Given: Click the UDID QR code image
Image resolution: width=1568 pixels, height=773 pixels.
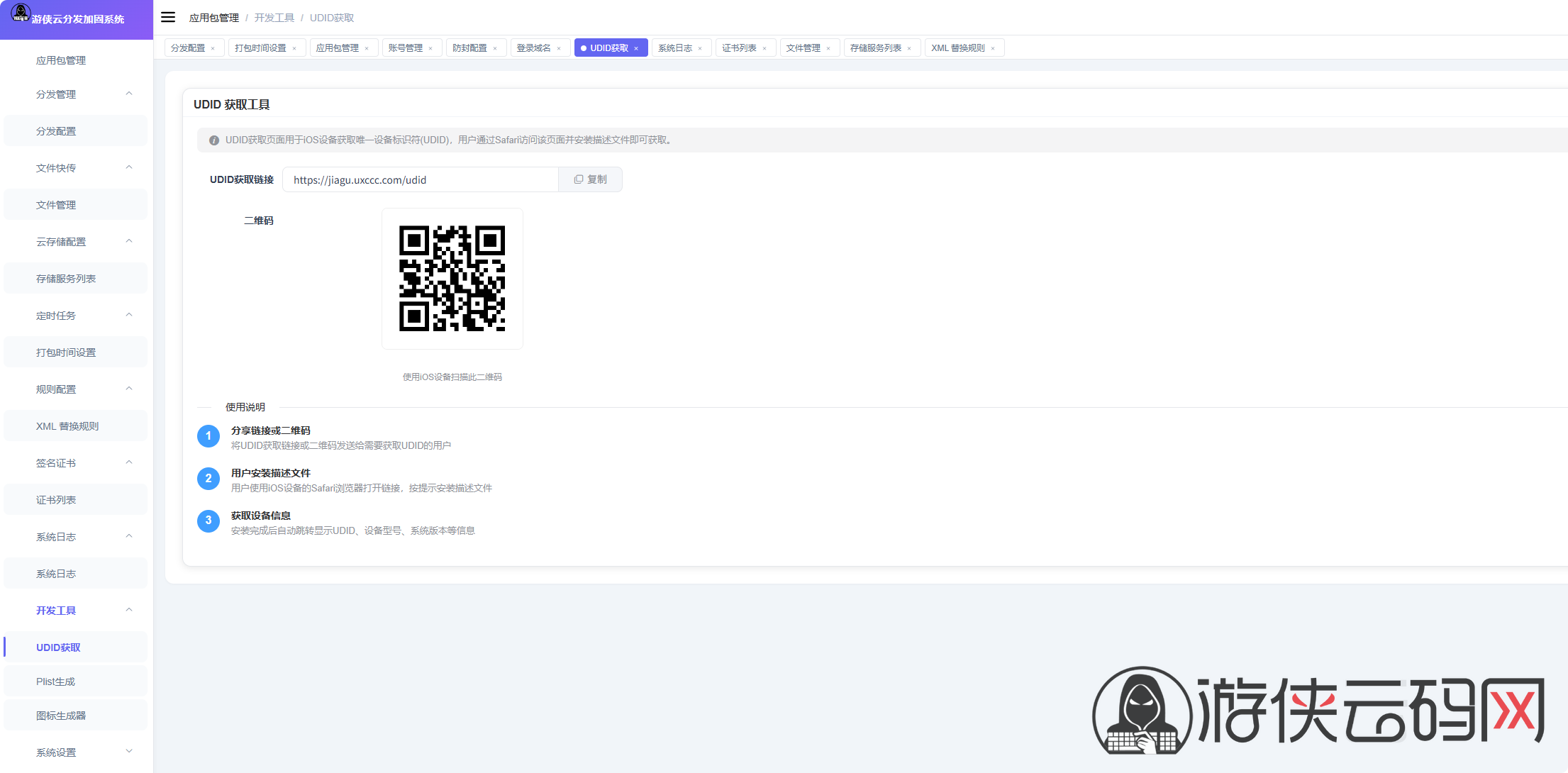Looking at the screenshot, I should click(452, 279).
